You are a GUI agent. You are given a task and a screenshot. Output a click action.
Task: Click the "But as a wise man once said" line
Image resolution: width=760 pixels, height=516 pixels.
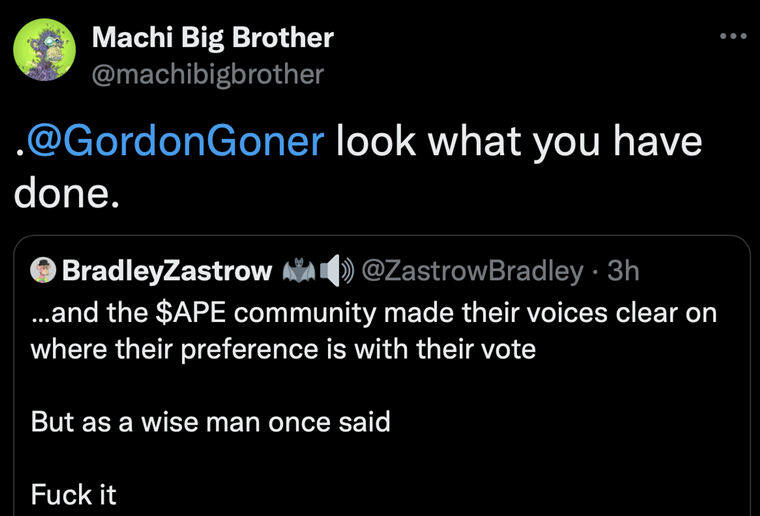(210, 422)
